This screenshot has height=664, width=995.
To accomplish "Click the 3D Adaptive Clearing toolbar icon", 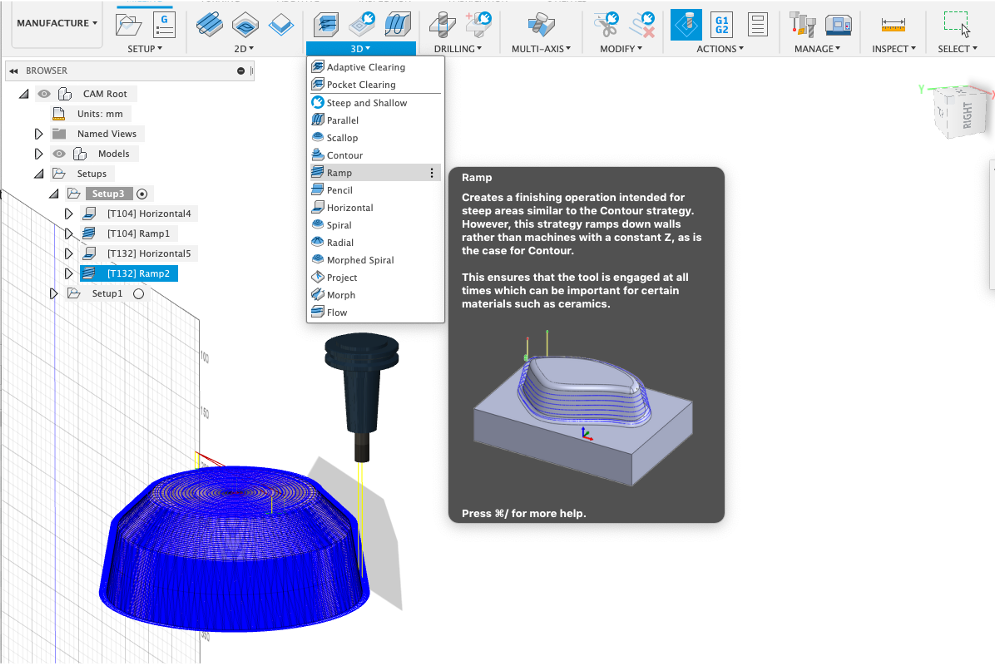I will [x=326, y=25].
